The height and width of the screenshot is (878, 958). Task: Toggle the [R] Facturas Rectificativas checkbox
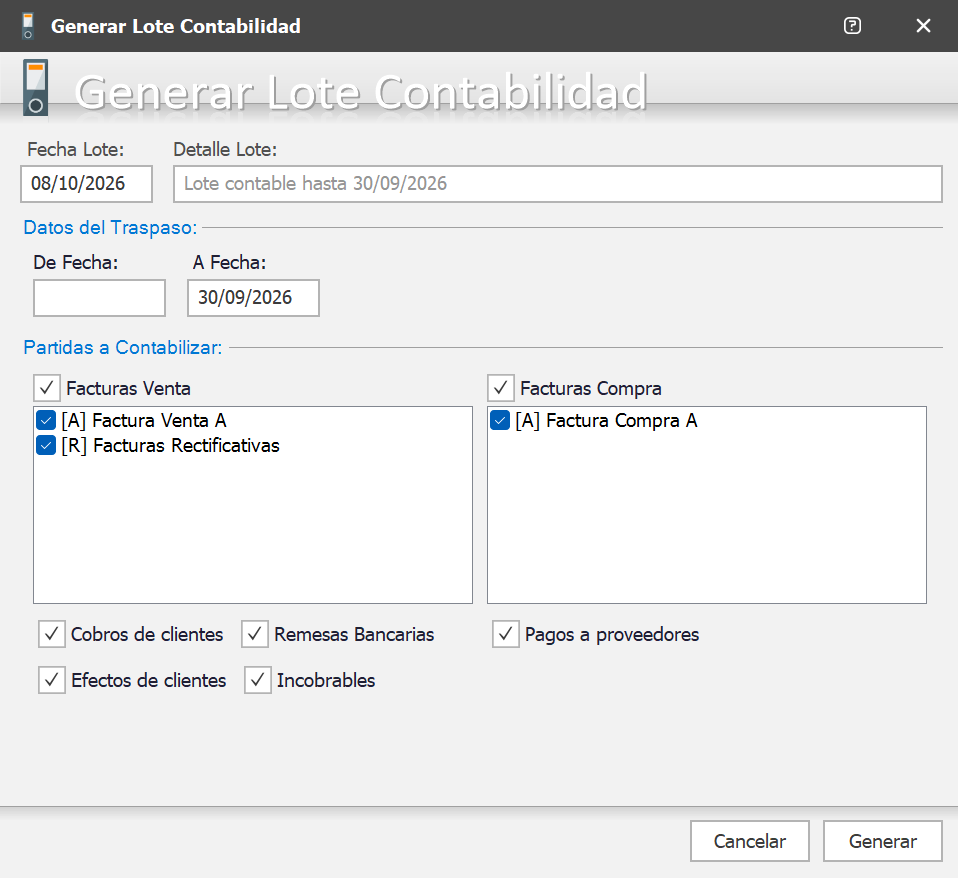tap(46, 445)
